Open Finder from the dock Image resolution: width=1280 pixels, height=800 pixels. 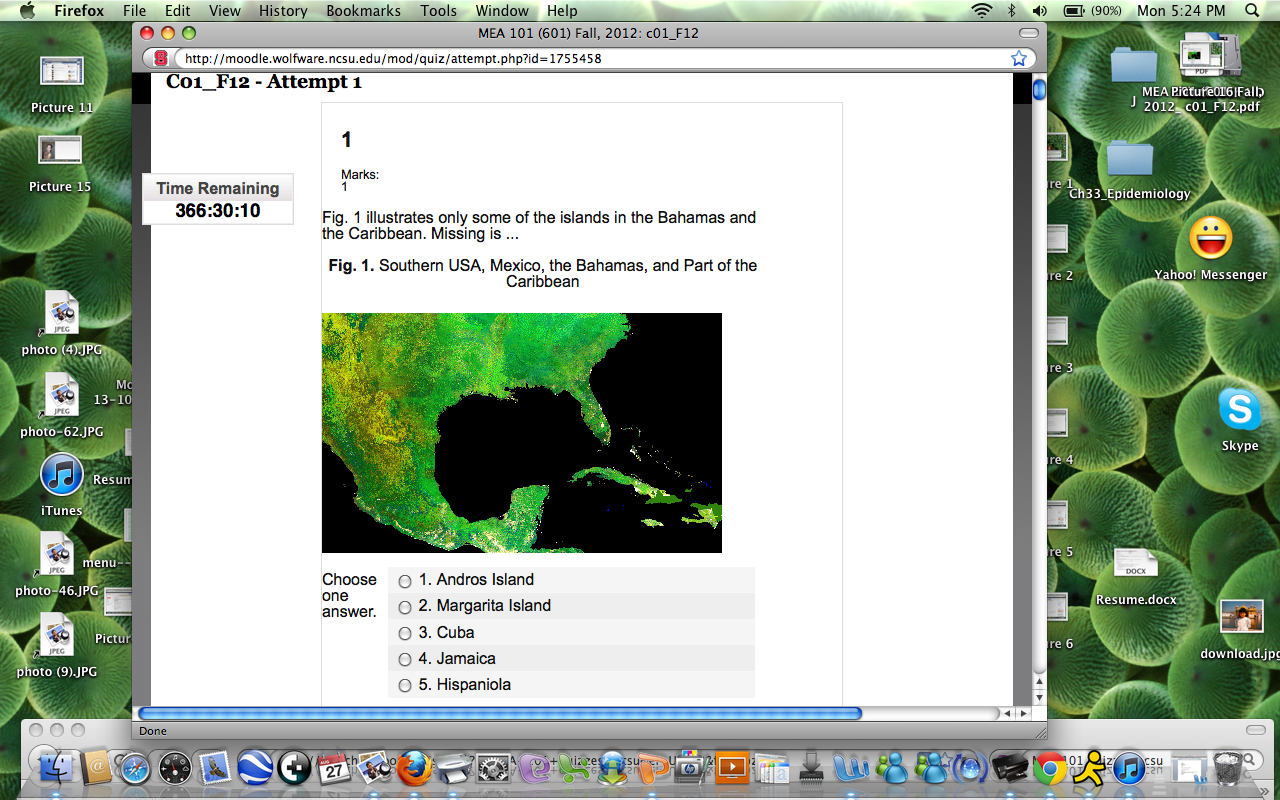click(x=54, y=767)
